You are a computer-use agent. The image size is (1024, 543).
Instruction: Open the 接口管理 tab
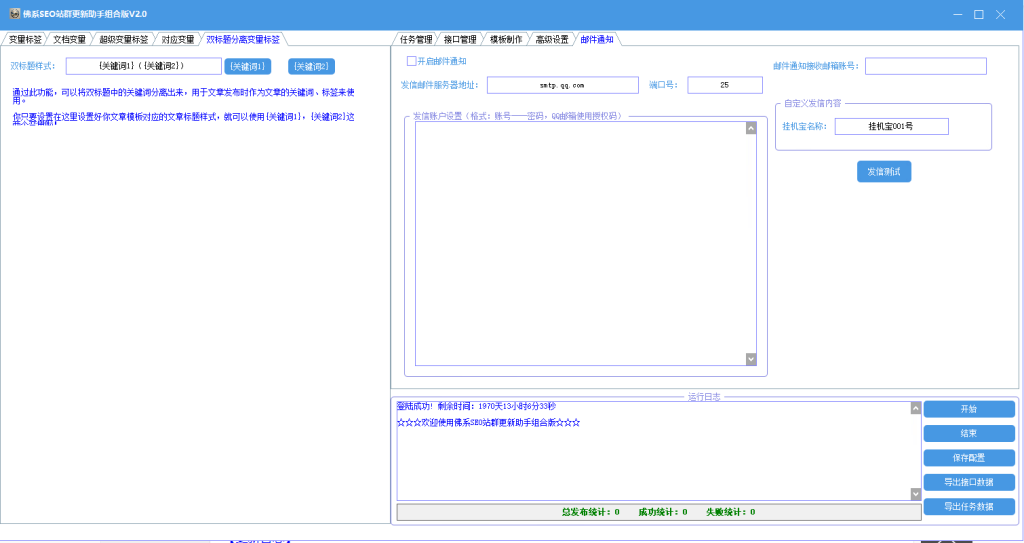tap(460, 39)
